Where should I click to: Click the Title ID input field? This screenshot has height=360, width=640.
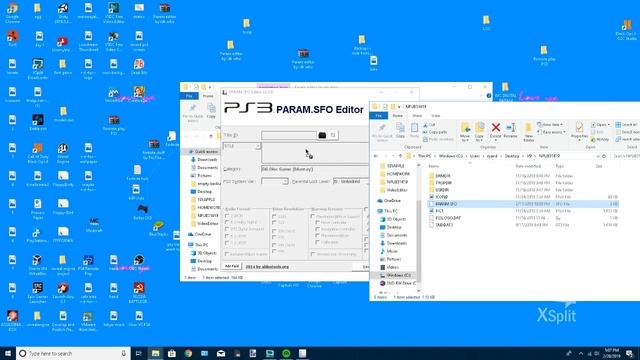point(289,135)
